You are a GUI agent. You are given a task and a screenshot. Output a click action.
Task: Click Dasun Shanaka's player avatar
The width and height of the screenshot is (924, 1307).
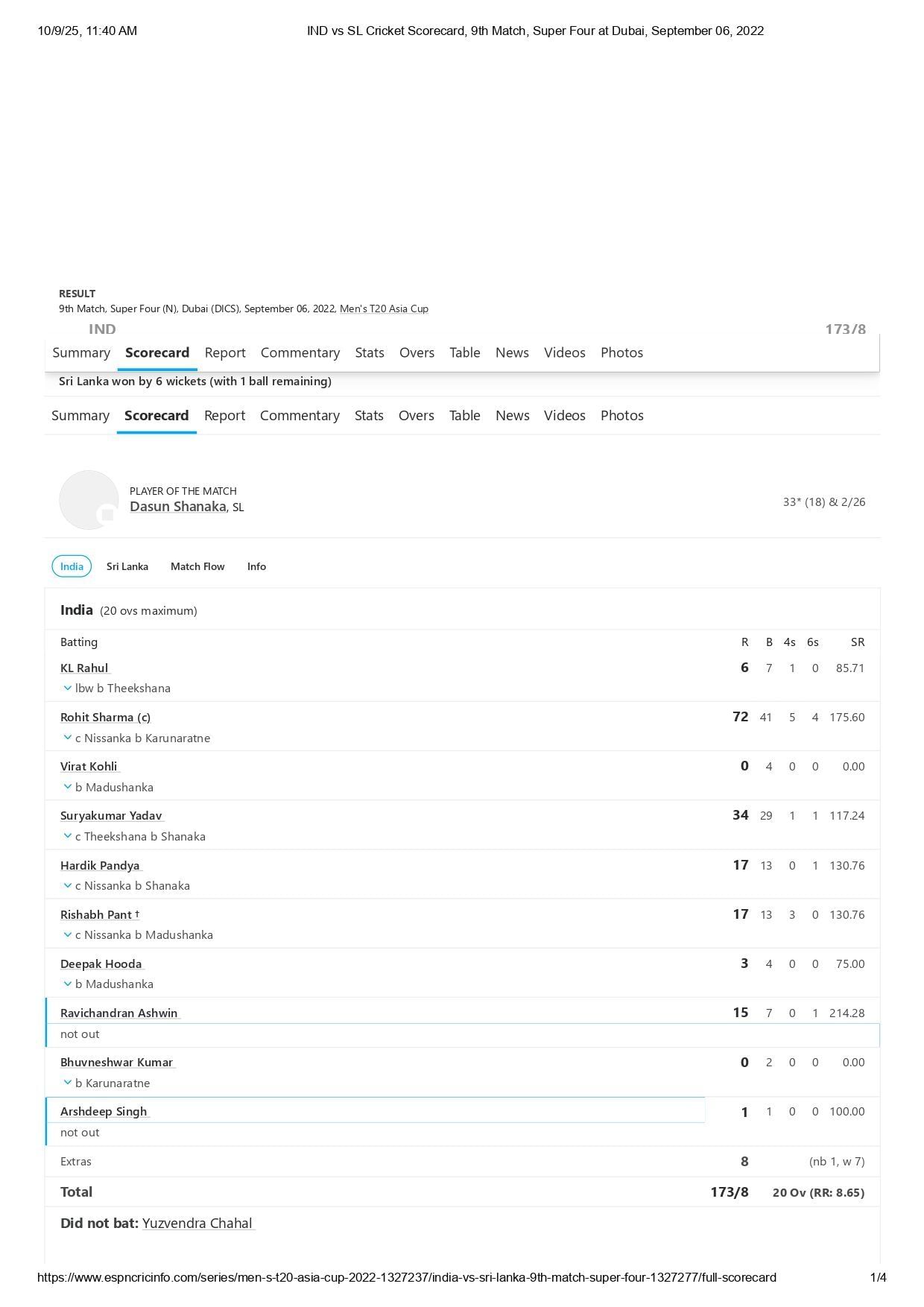coord(89,500)
